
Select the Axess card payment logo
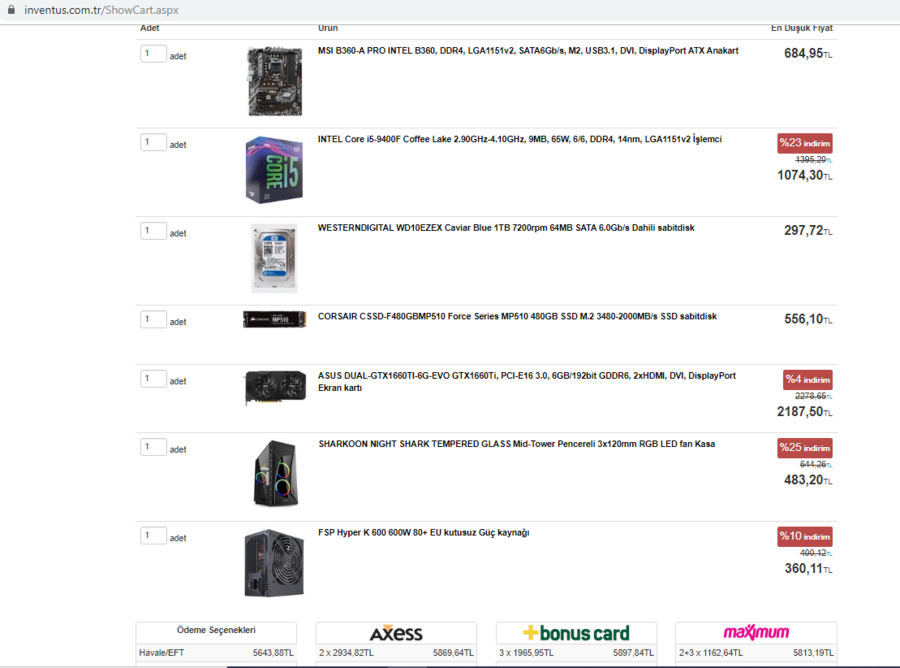pos(396,633)
